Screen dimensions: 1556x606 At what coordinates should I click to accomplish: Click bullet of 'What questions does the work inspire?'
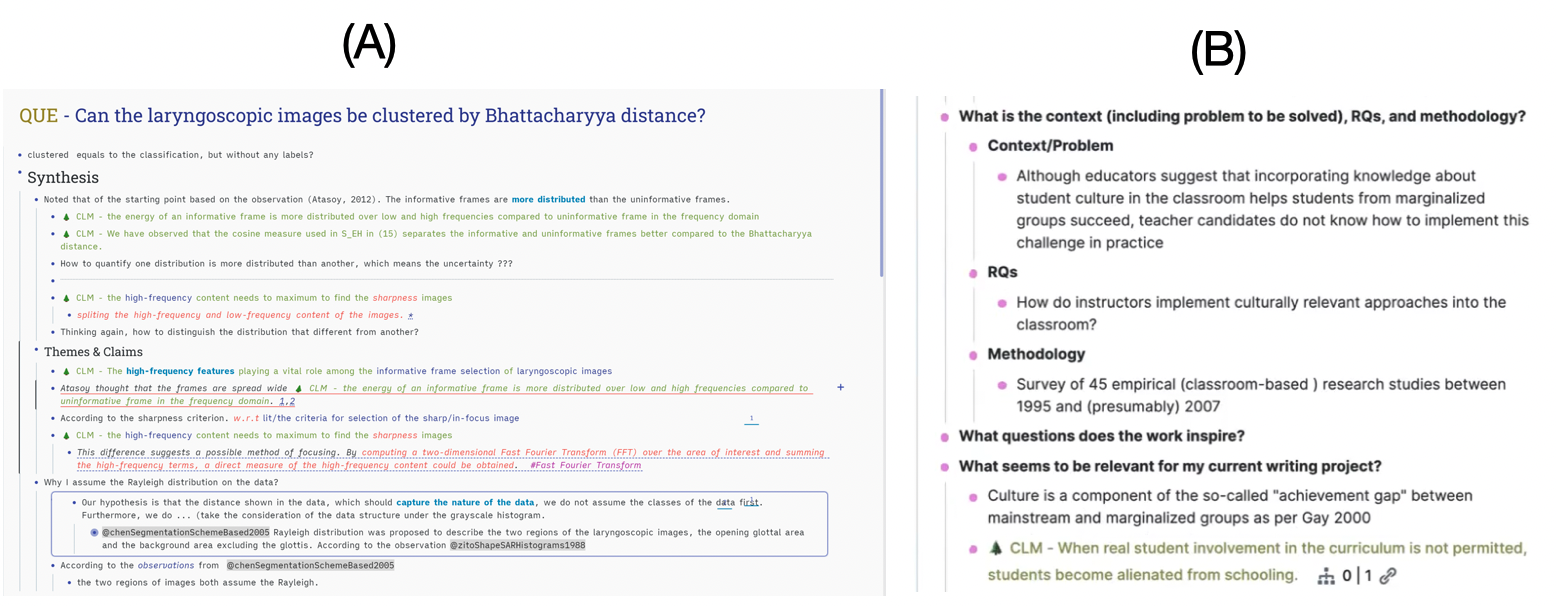click(x=945, y=436)
